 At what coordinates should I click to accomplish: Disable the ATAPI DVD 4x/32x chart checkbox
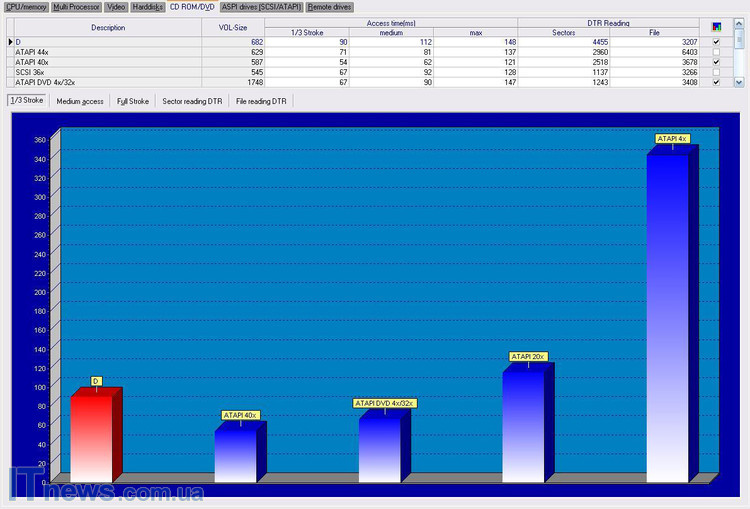(716, 82)
